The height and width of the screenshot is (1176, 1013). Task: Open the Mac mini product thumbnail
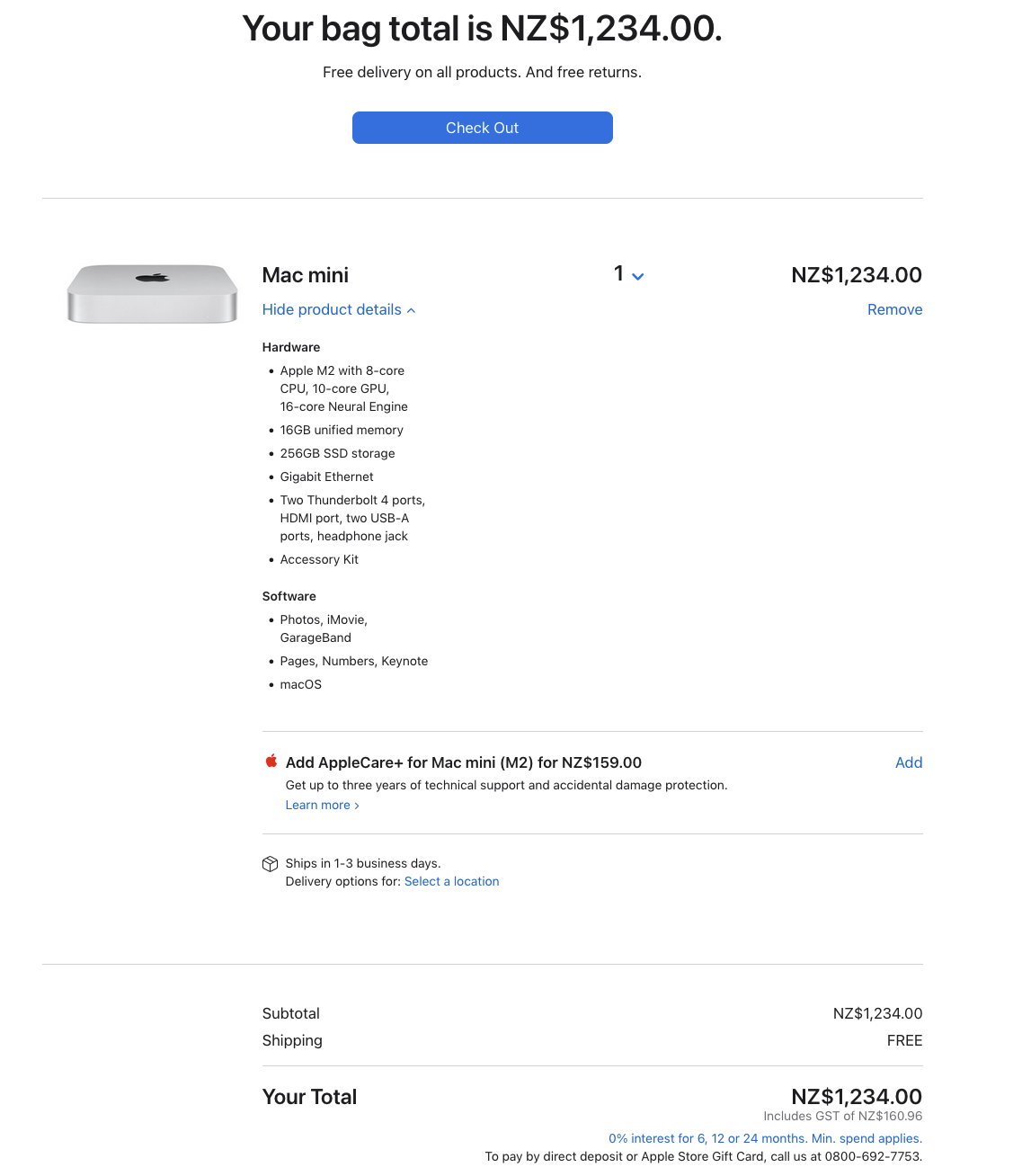click(x=152, y=293)
